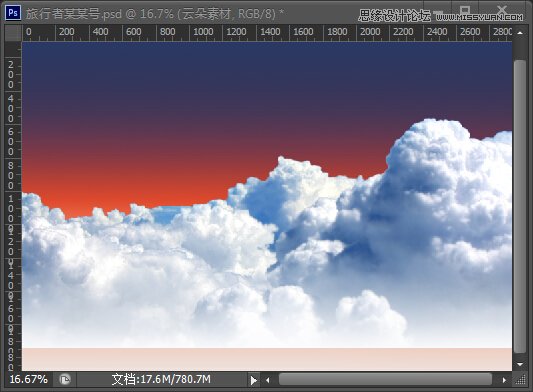Click the Photoshop Ps icon in title bar

point(13,13)
